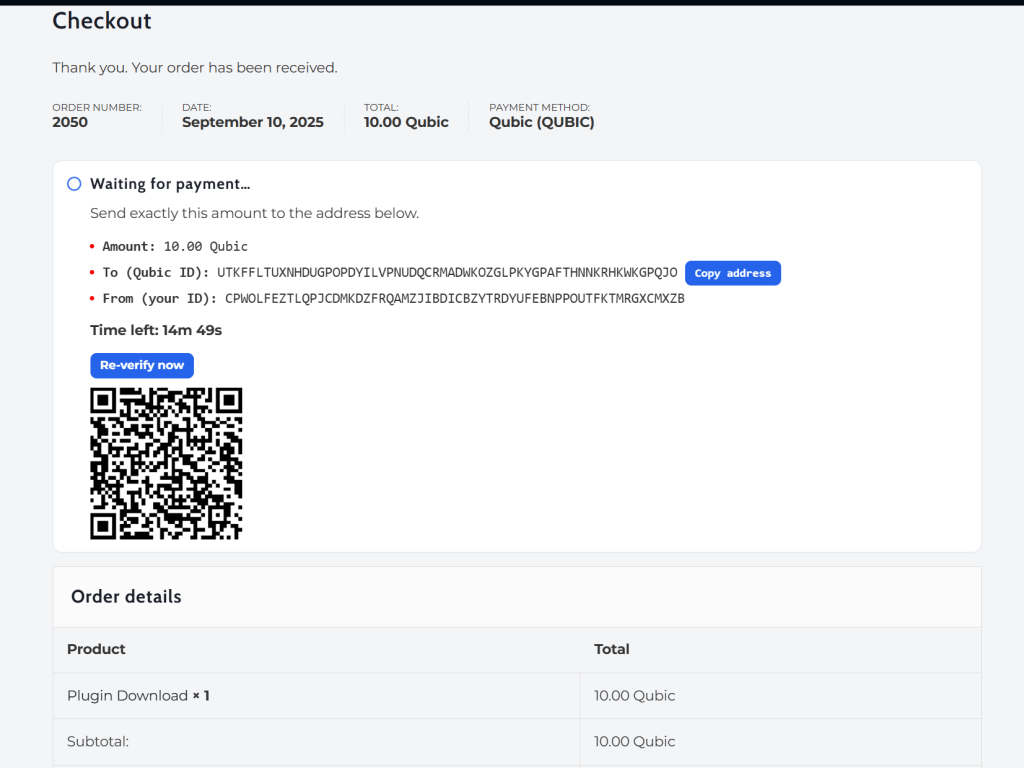1024x768 pixels.
Task: Click the Time left countdown text
Action: click(156, 330)
